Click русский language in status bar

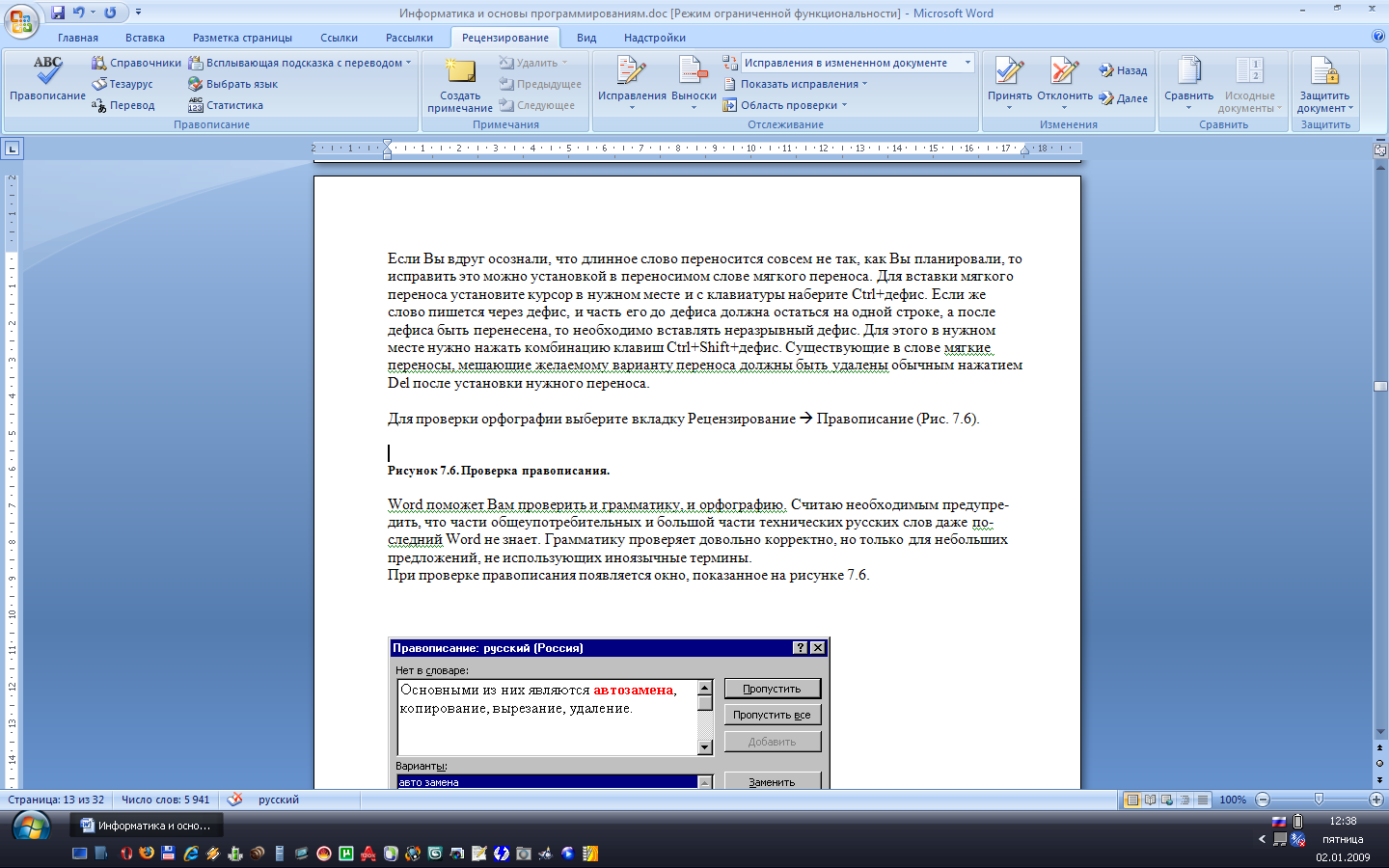click(x=279, y=800)
